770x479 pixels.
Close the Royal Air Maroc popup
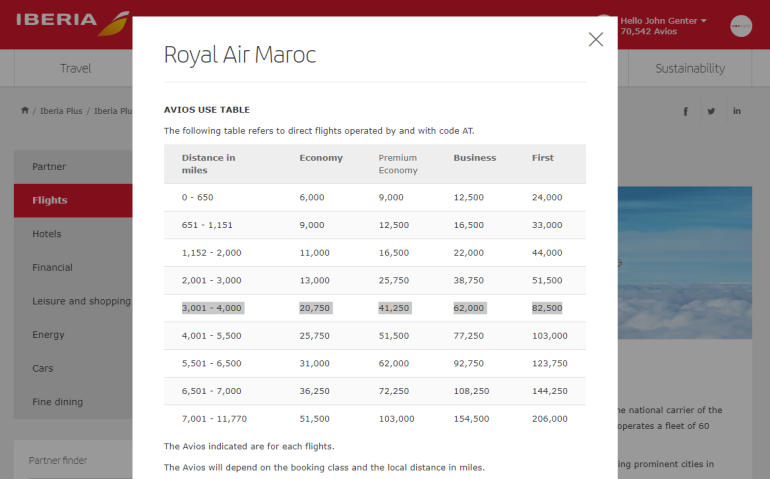click(596, 40)
